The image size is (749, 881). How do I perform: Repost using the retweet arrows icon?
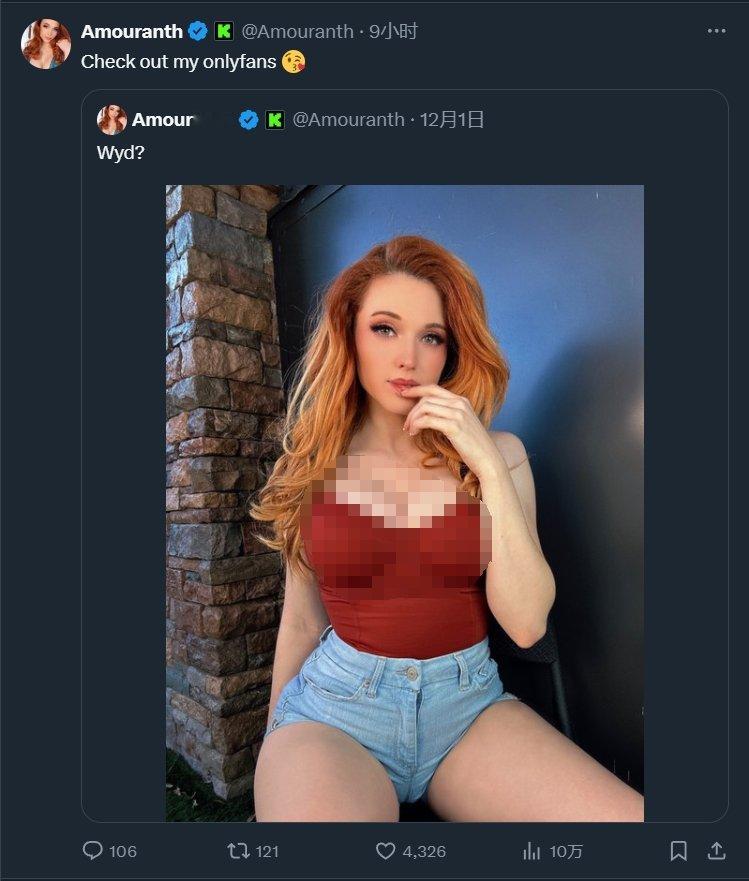click(238, 851)
